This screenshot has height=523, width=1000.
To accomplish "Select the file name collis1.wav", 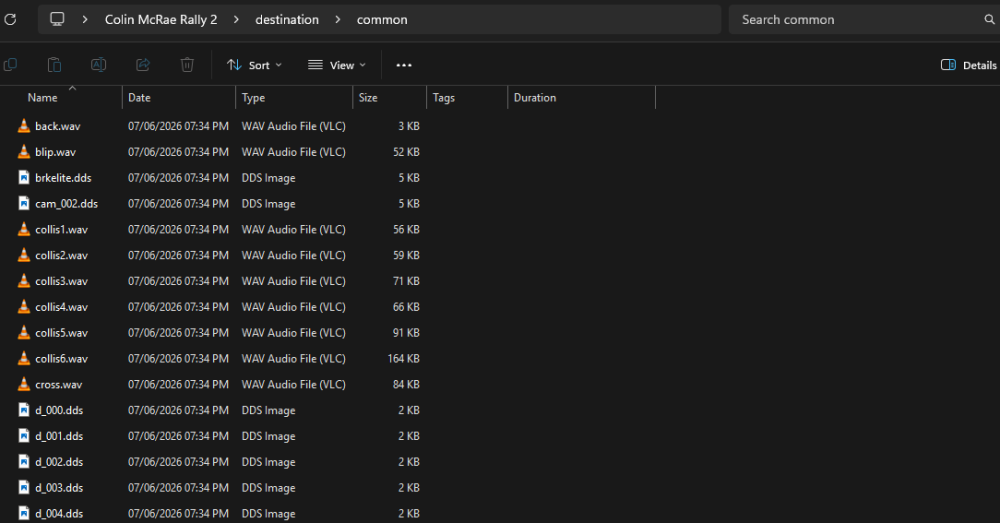I will coord(61,230).
